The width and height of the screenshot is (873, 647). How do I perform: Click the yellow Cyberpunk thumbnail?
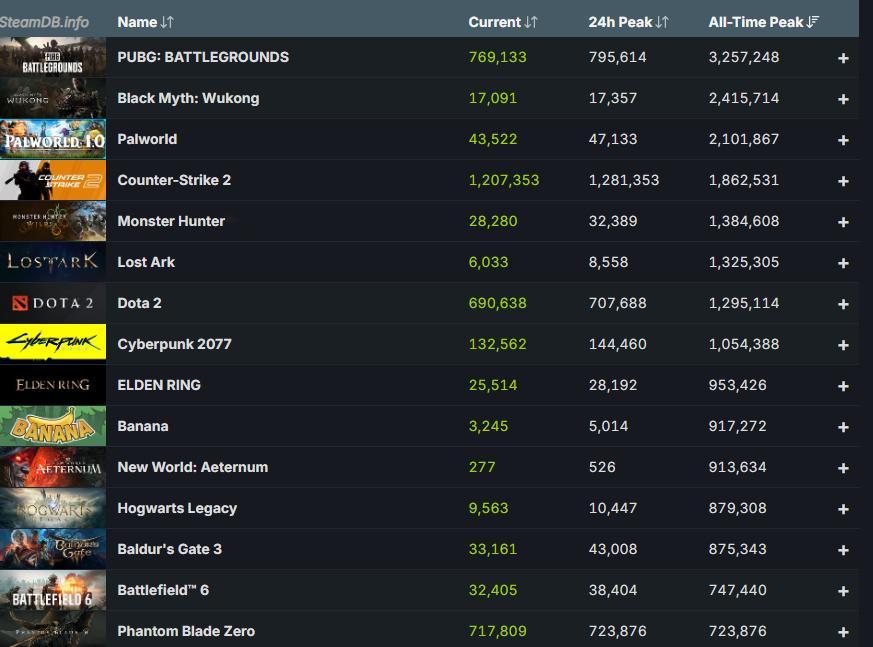pos(53,344)
